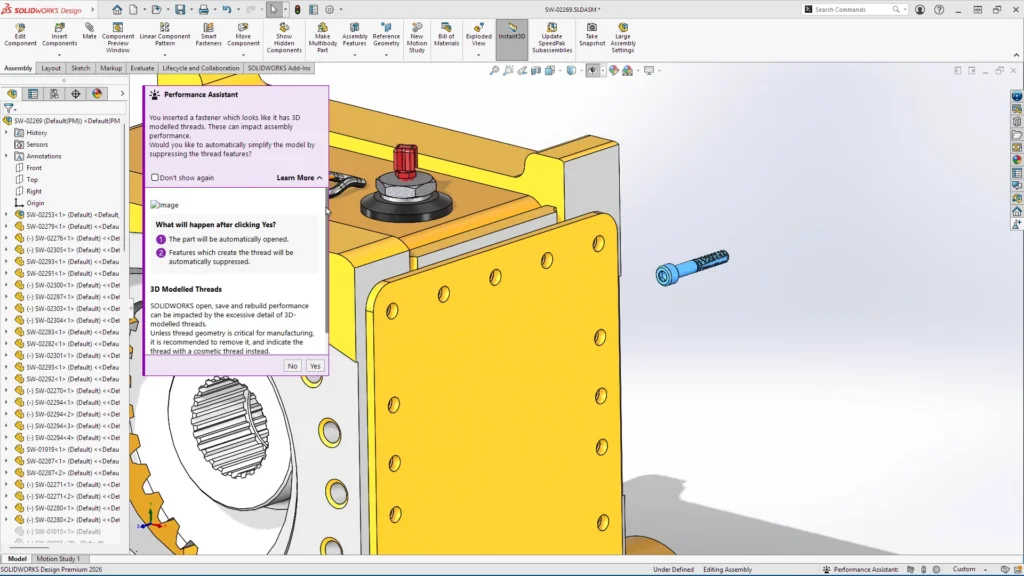The image size is (1024, 576).
Task: Expand the History folder in tree
Action: tap(7, 132)
